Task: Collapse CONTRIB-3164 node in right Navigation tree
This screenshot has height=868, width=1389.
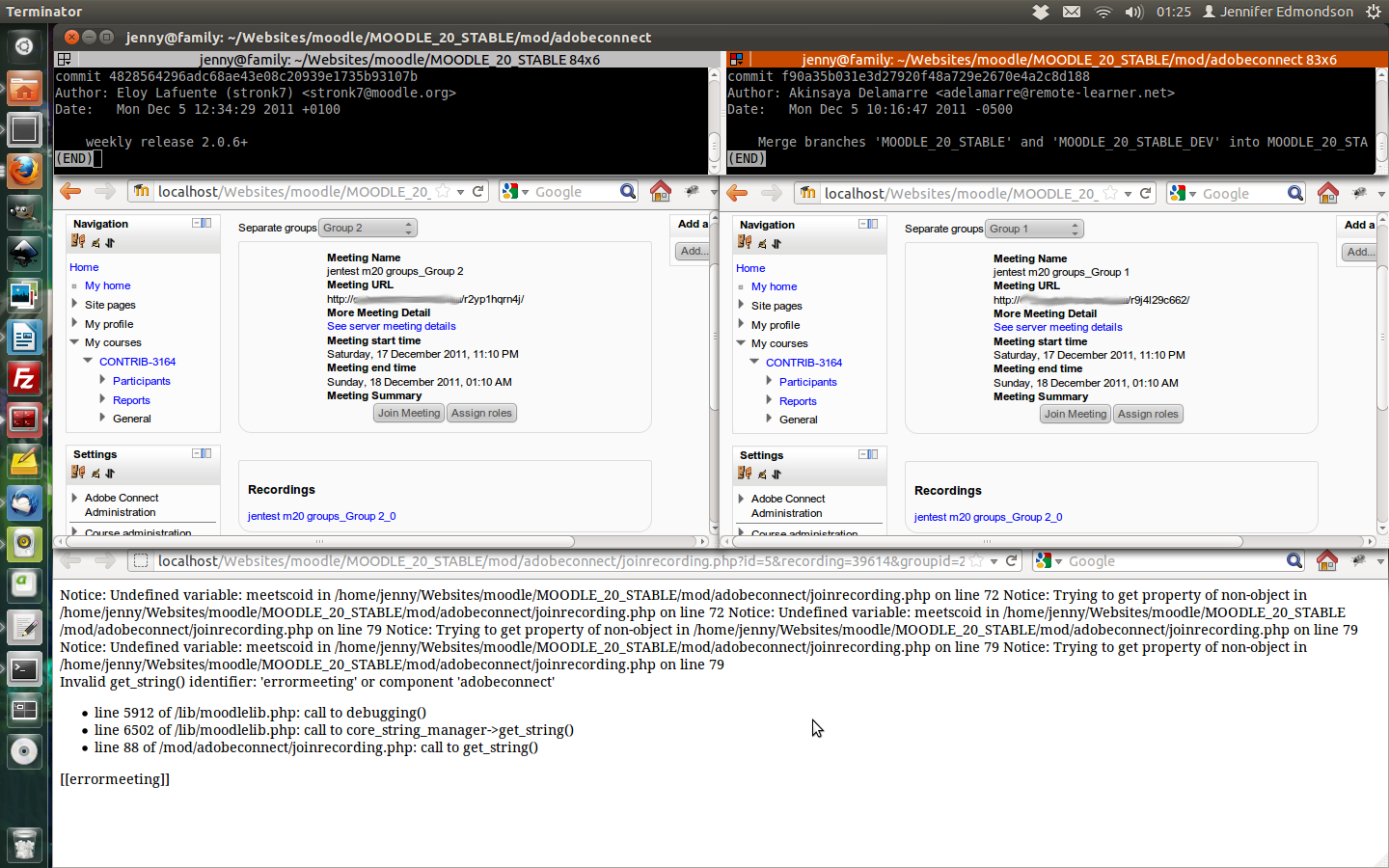Action: coord(754,362)
